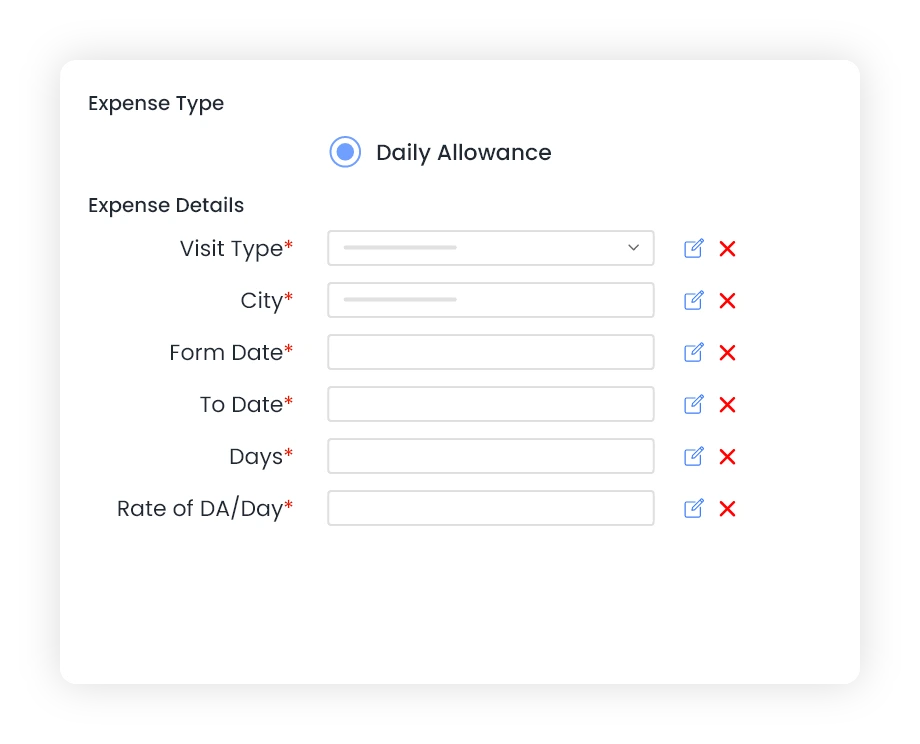Click the red X next to To Date

click(727, 405)
